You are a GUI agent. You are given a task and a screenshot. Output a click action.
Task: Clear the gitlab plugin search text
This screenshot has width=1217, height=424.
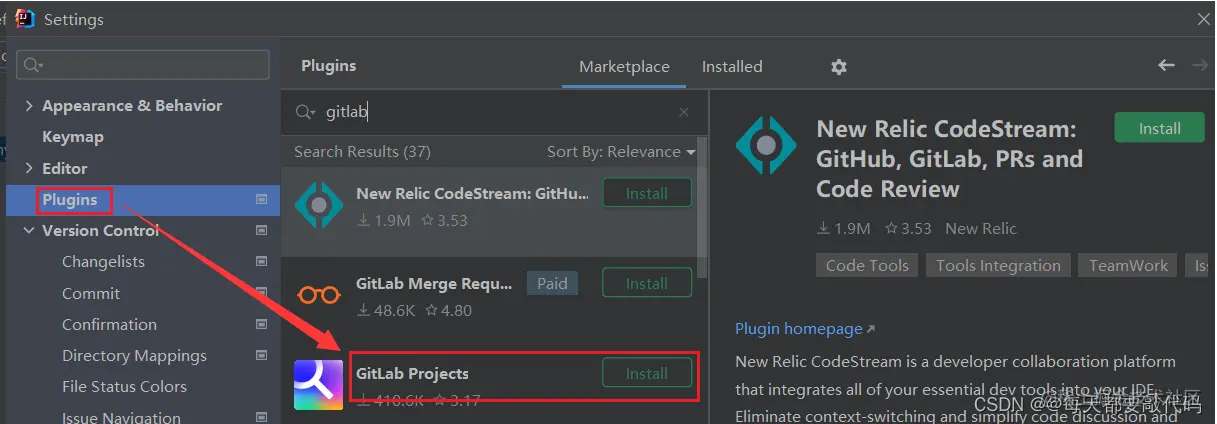[x=684, y=113]
